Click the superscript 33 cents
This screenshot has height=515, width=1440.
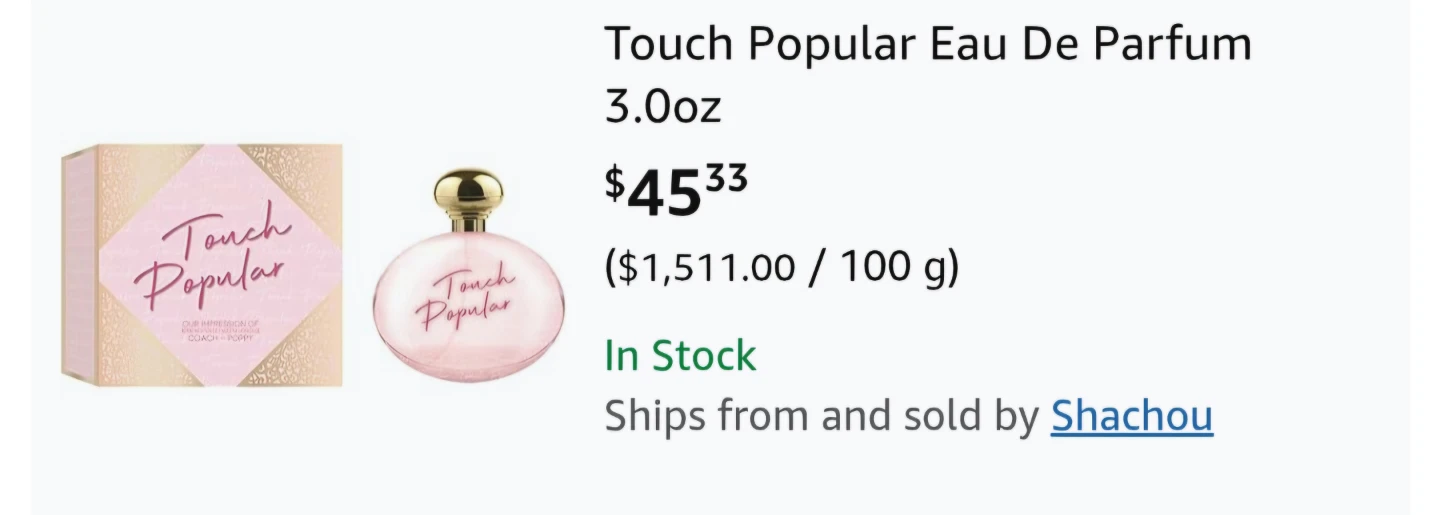[x=725, y=179]
